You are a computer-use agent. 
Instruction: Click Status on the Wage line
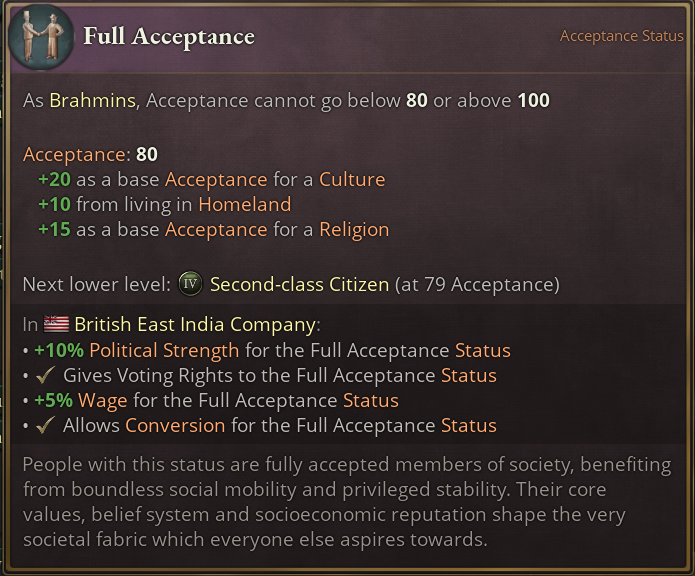pos(370,400)
